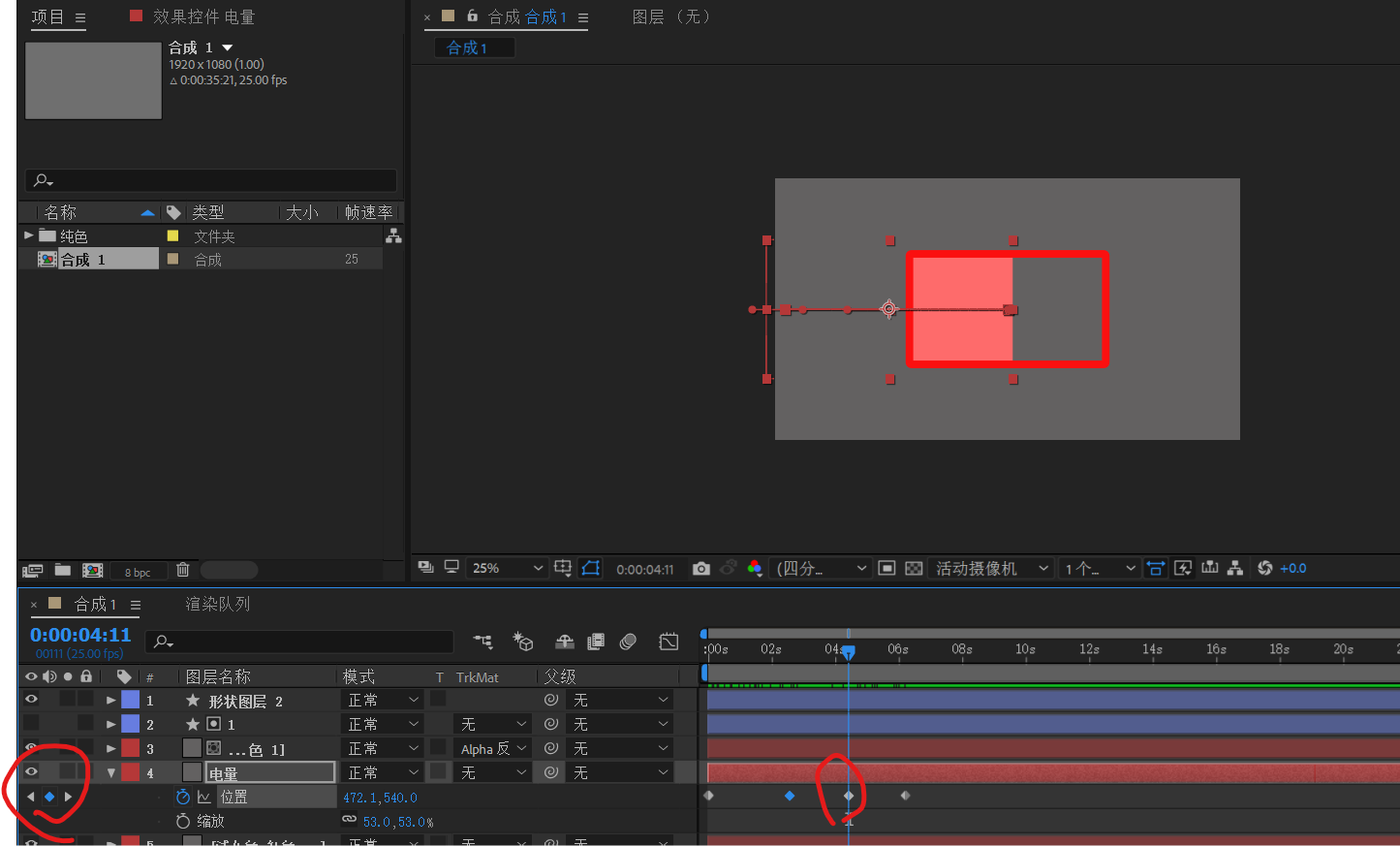Toggle the Always Preview This View icon

pyautogui.click(x=425, y=567)
